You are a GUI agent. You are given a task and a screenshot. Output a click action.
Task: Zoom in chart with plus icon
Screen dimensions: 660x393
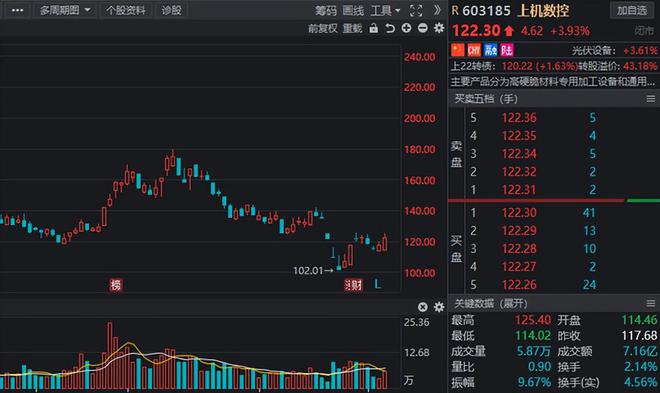[406, 28]
